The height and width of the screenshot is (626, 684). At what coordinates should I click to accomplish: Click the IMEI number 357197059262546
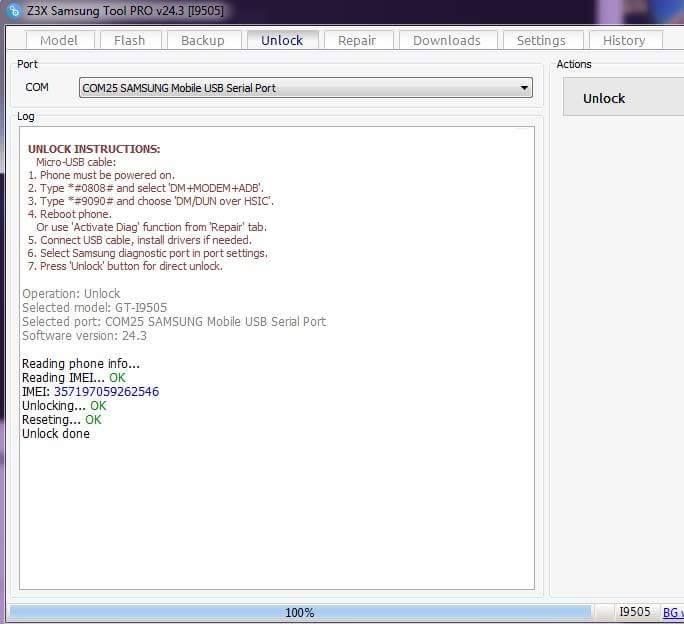pos(106,392)
